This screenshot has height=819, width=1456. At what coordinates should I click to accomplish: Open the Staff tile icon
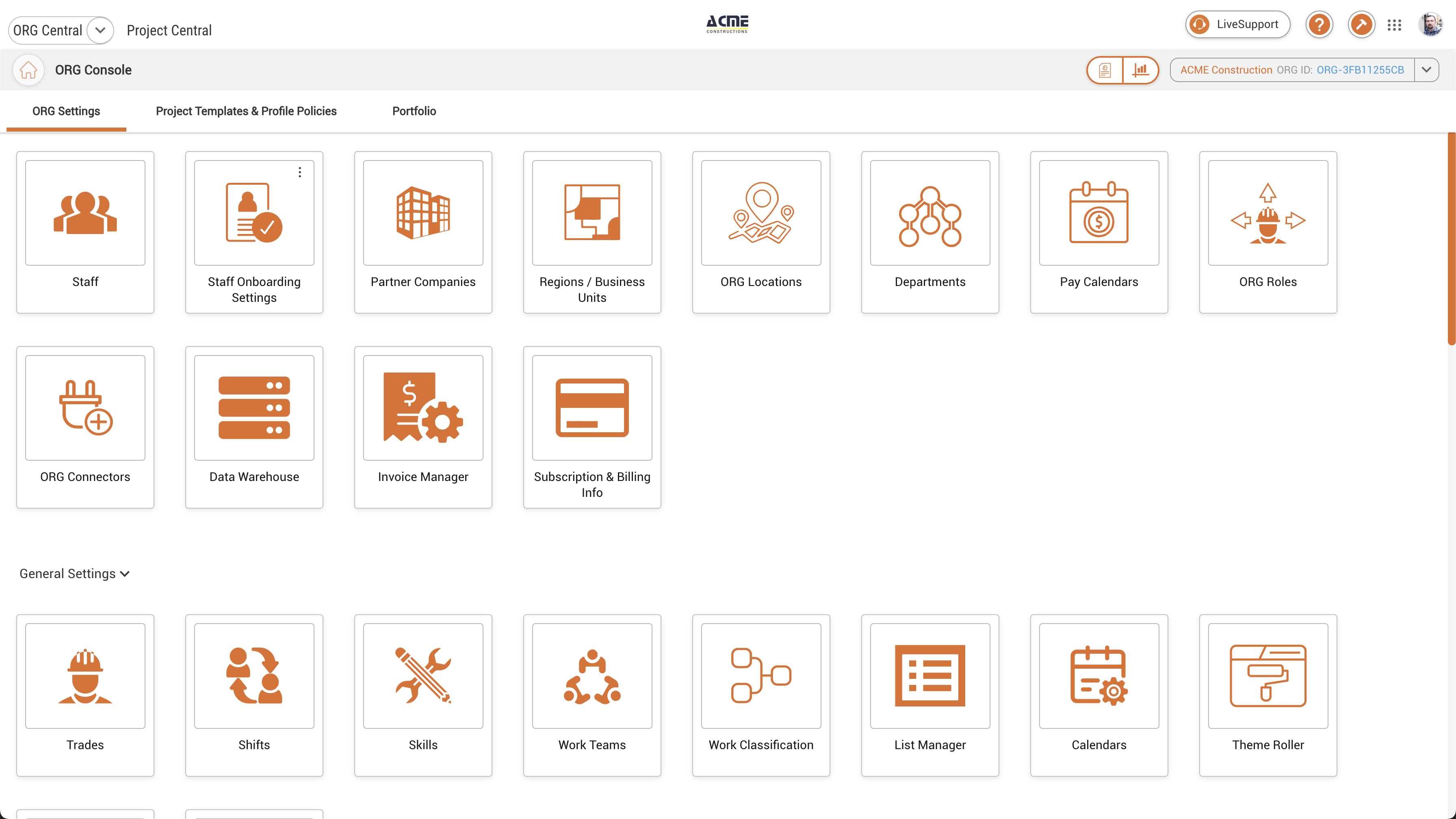pos(85,212)
